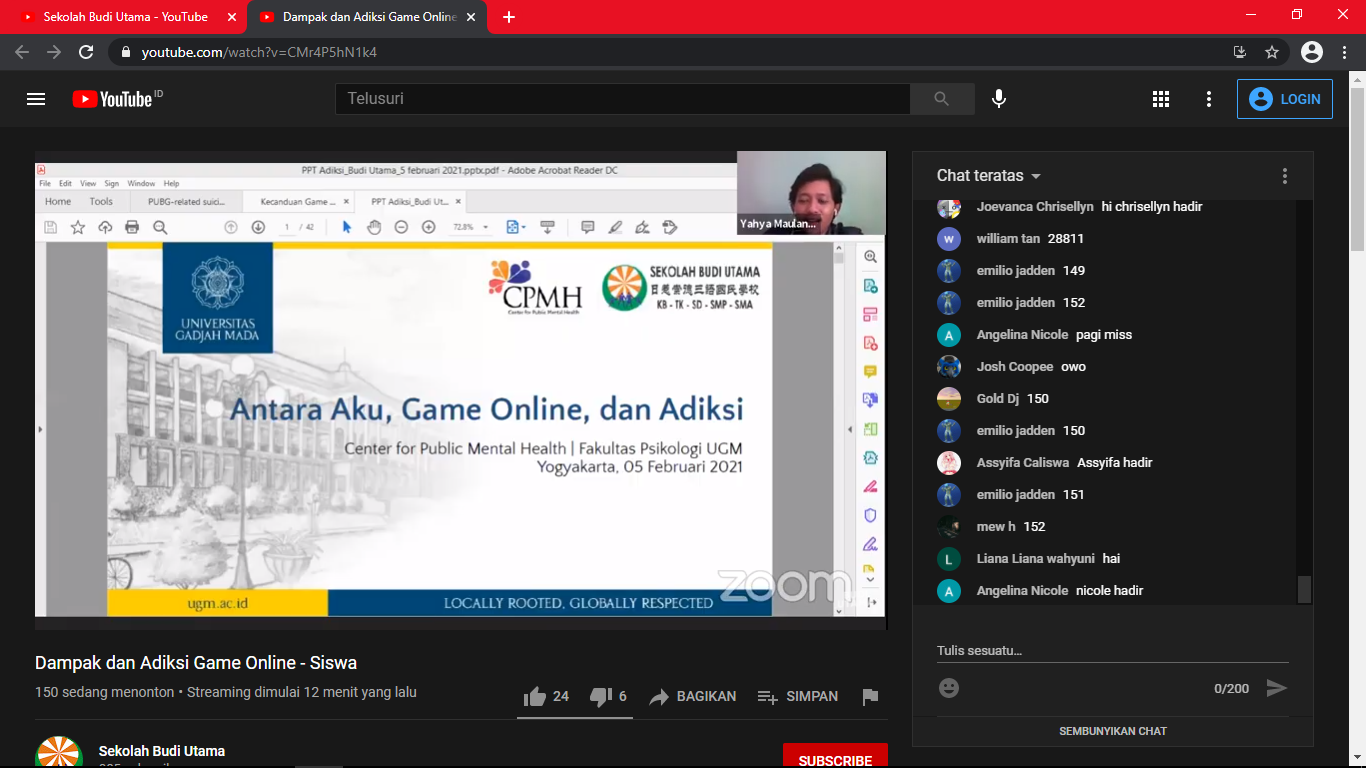Open YouTube settings three-dot menu

tap(1209, 99)
